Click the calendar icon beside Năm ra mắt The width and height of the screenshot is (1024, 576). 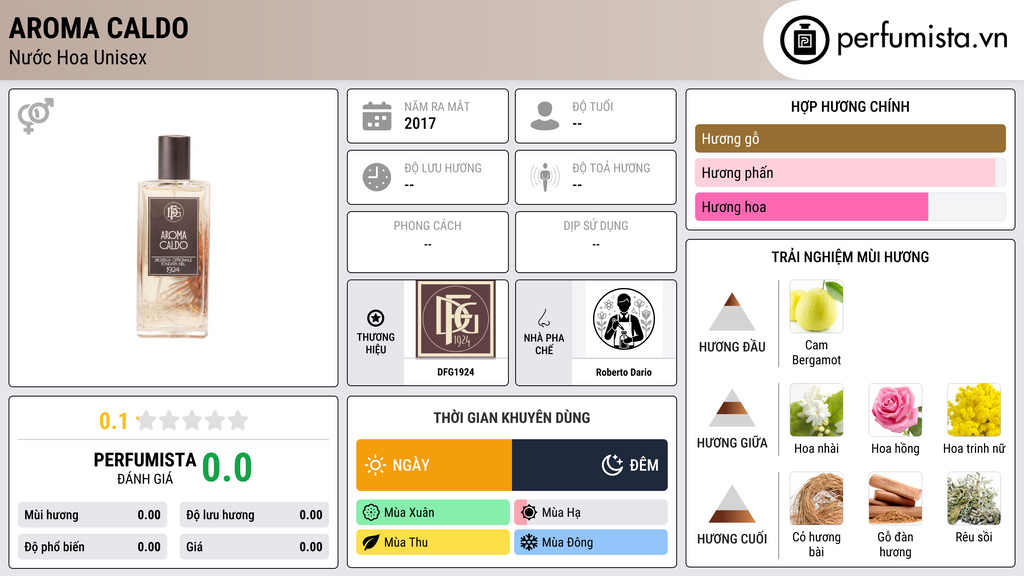click(x=377, y=116)
